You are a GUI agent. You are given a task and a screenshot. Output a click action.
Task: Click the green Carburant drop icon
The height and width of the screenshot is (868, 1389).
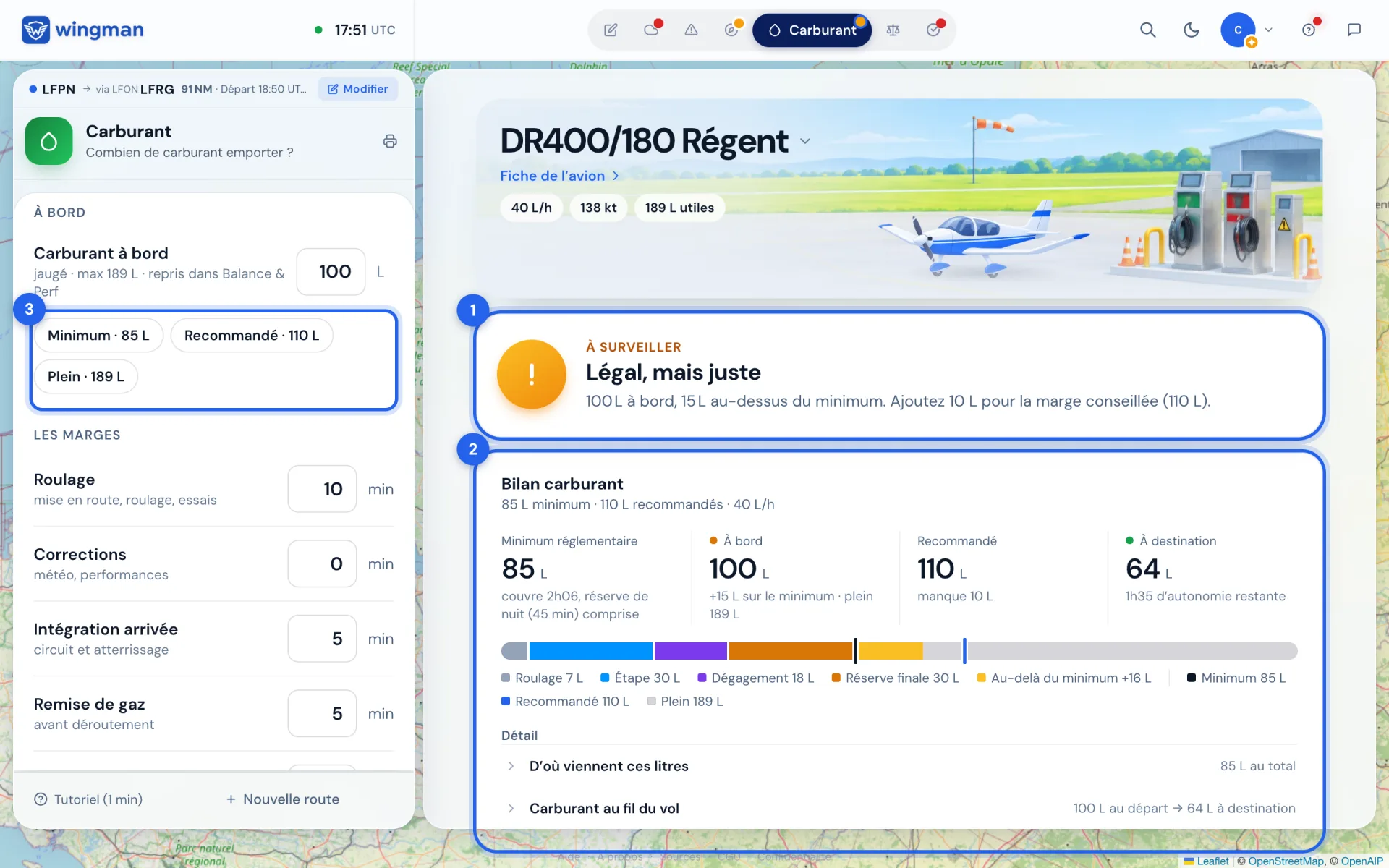point(48,141)
